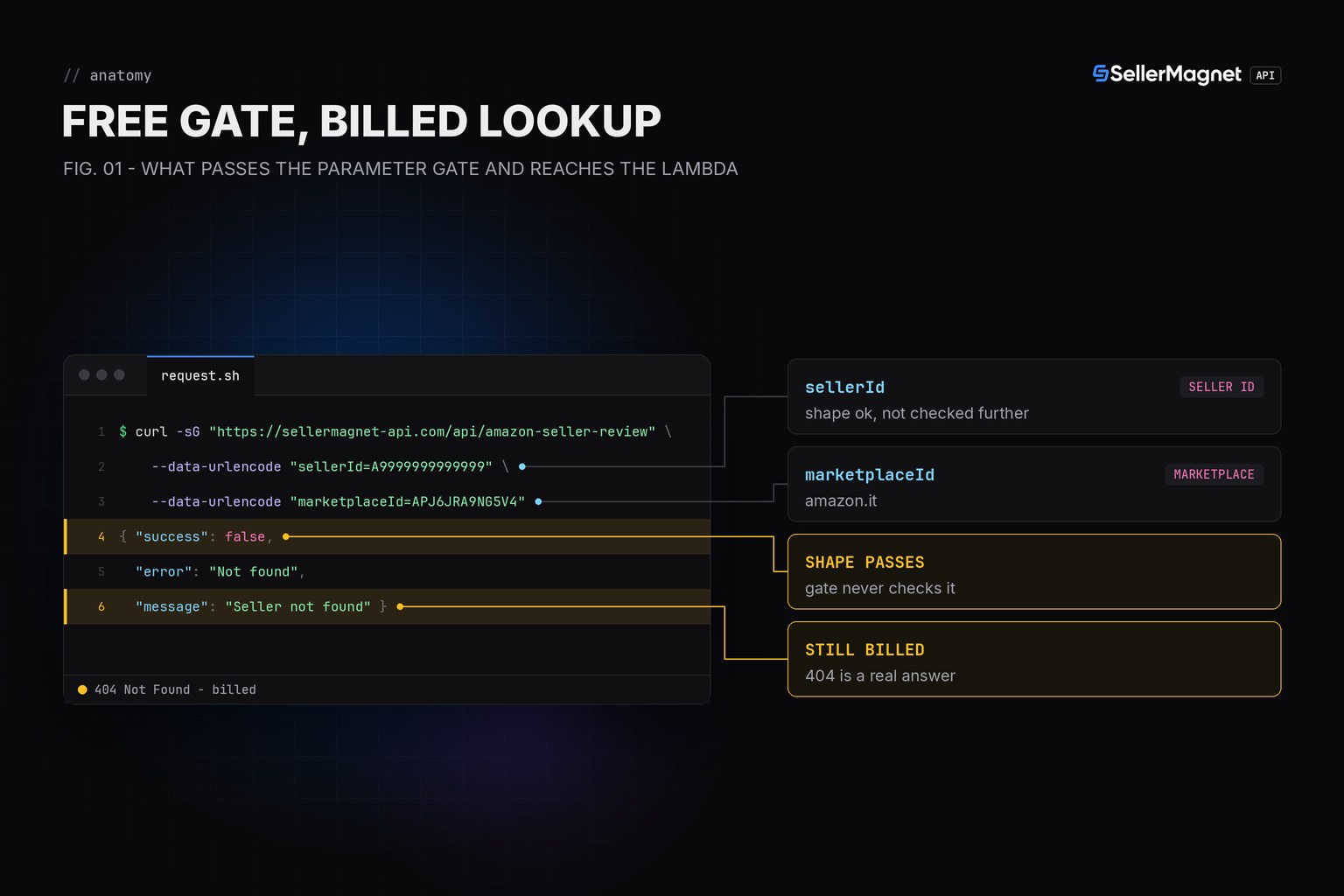The height and width of the screenshot is (896, 1344).
Task: Click the third gray window control dot
Action: (119, 374)
